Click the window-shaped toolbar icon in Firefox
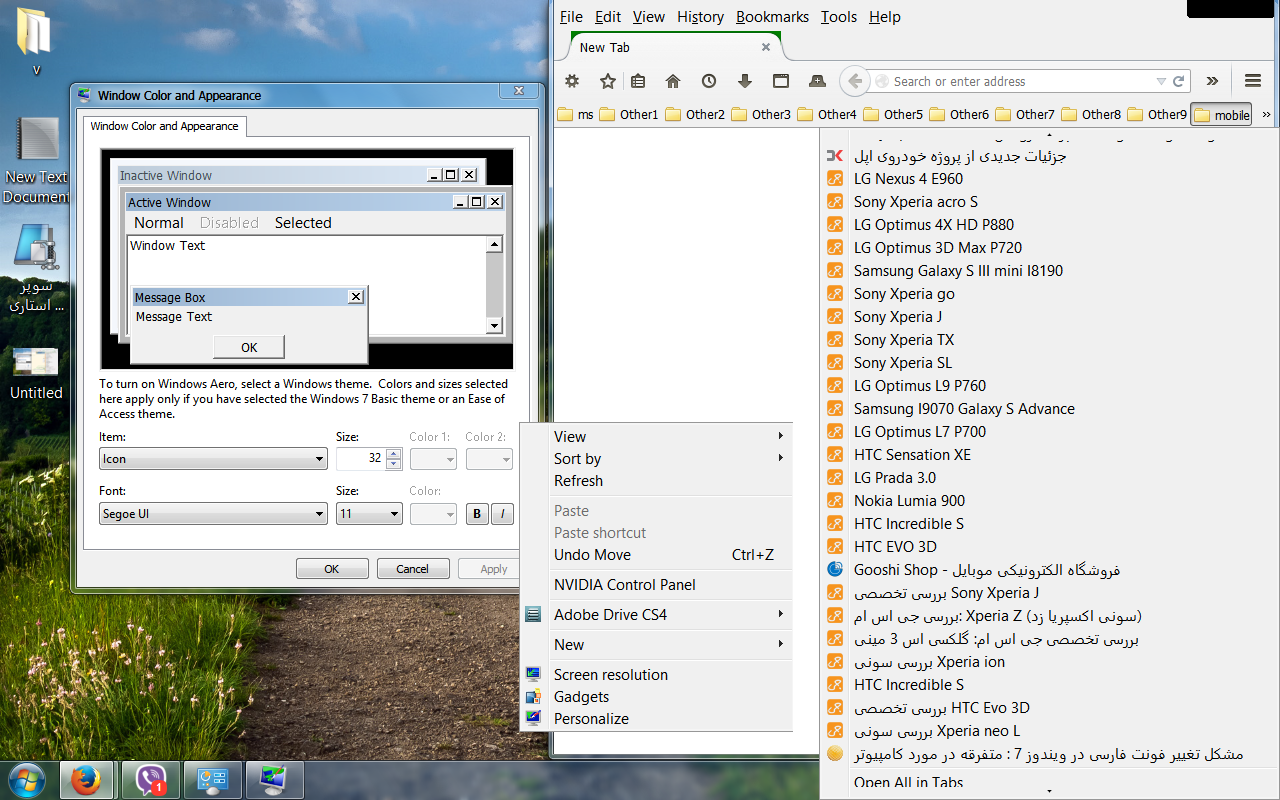This screenshot has height=800, width=1280. [x=781, y=81]
